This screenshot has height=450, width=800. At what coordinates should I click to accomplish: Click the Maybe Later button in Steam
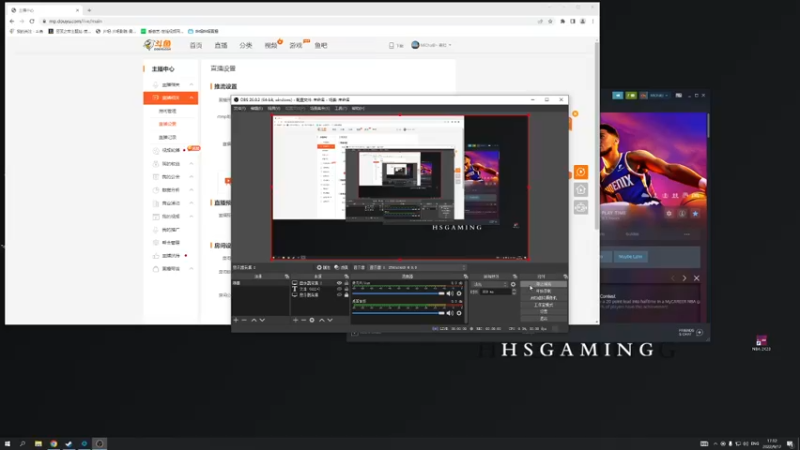(630, 257)
